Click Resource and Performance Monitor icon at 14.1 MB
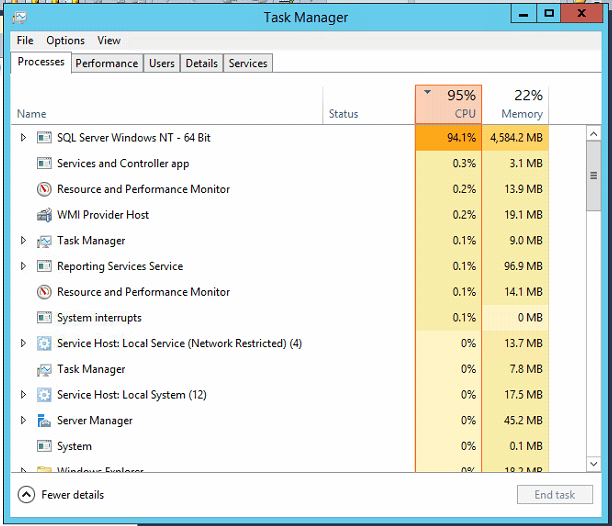 pyautogui.click(x=44, y=292)
